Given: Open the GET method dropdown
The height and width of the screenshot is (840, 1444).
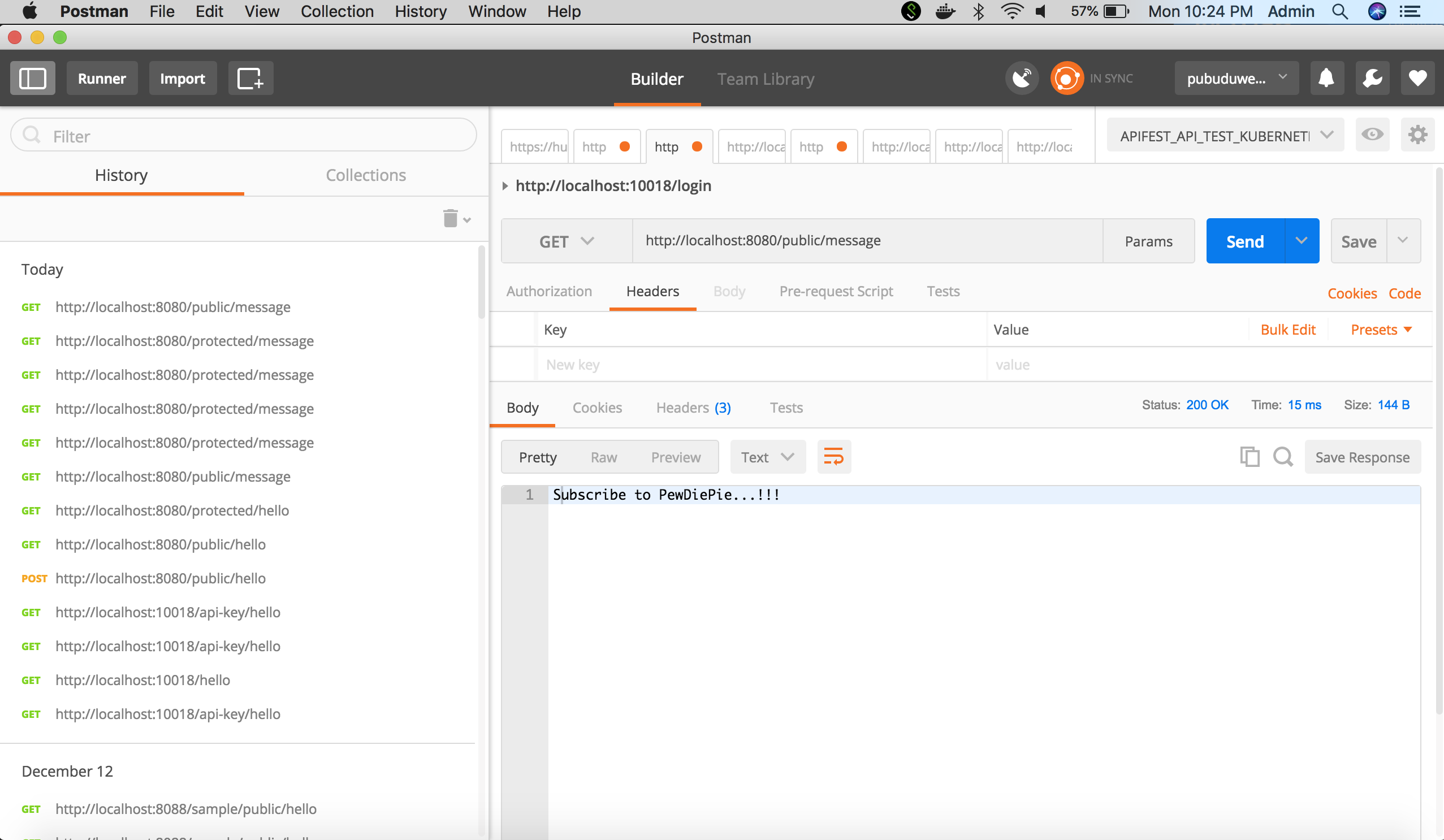Looking at the screenshot, I should 566,241.
